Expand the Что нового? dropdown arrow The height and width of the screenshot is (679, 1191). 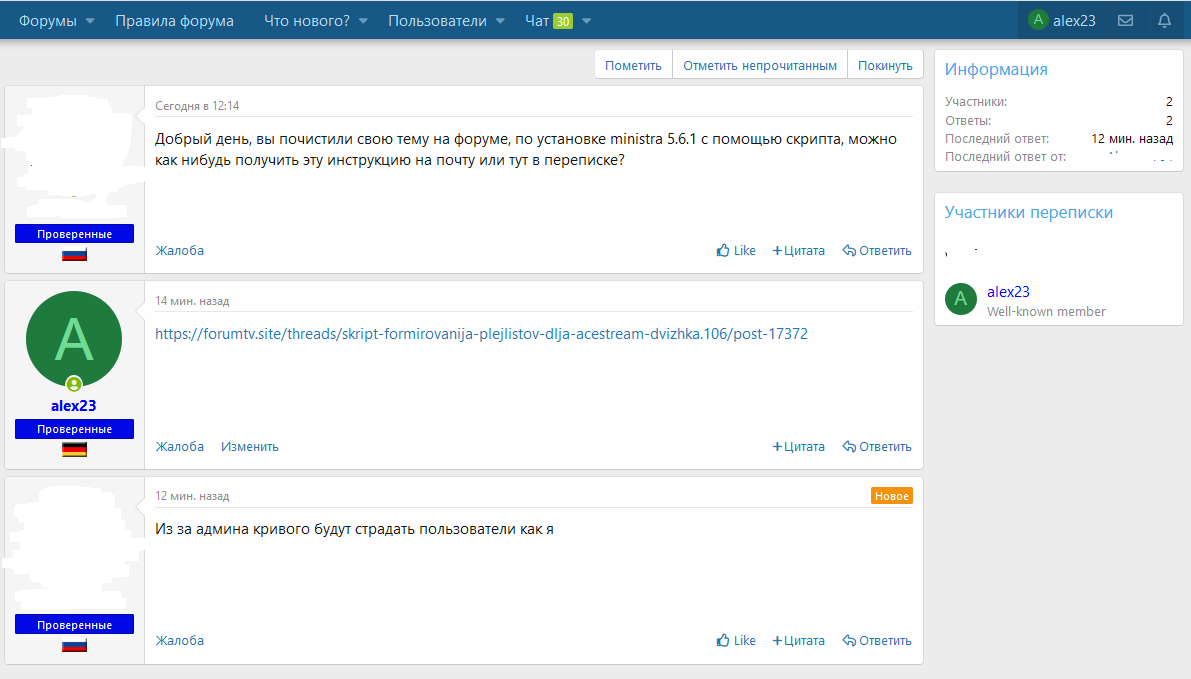coord(363,21)
